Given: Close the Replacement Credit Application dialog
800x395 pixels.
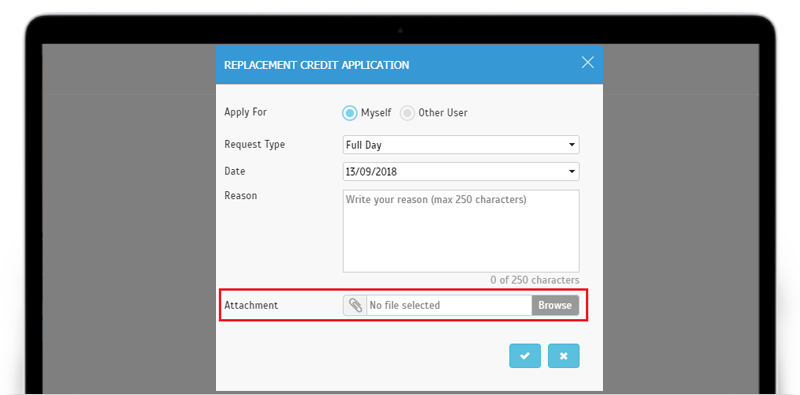Looking at the screenshot, I should tap(588, 62).
